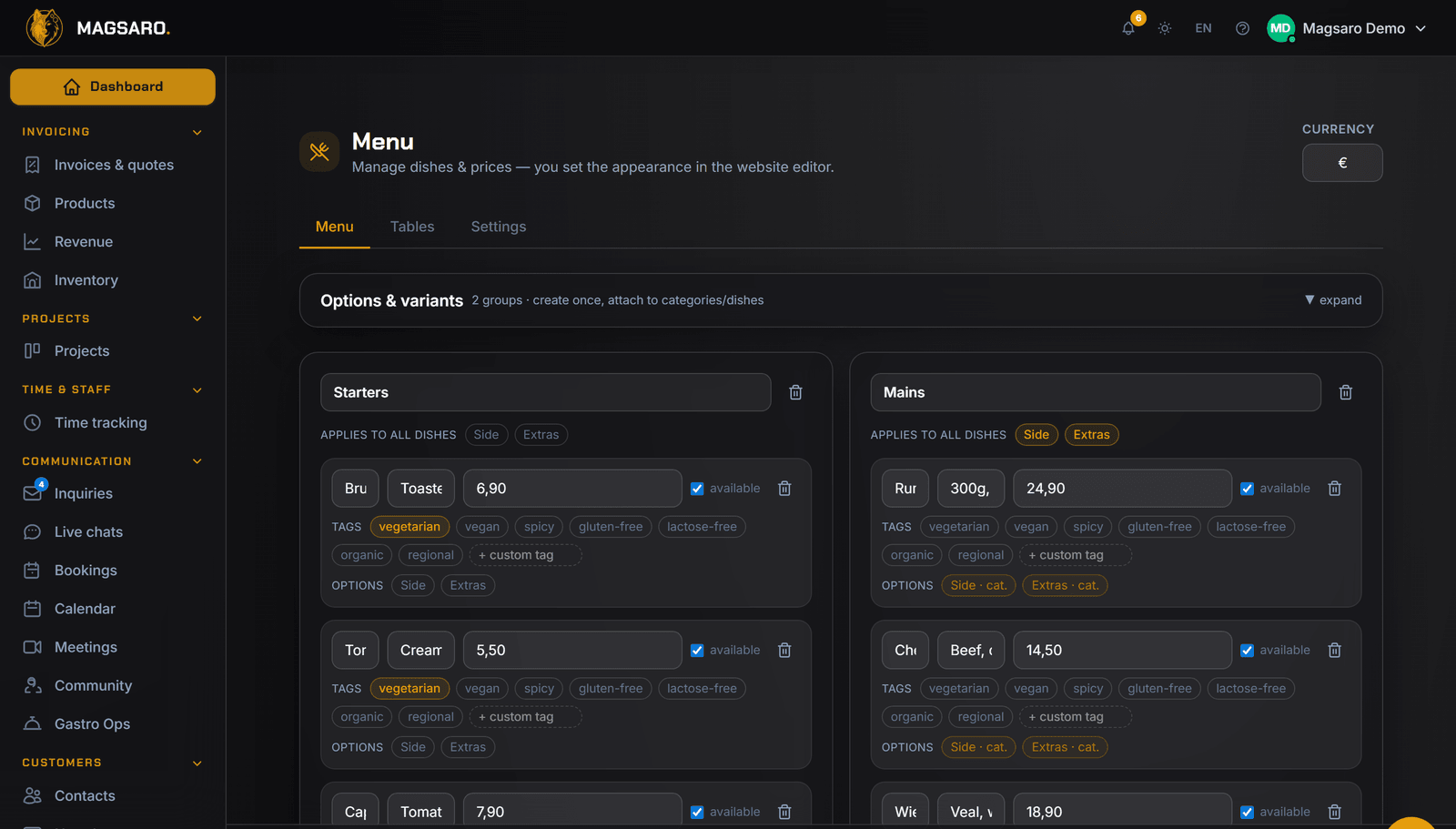Open the Magsaro Demo account menu

click(1347, 28)
